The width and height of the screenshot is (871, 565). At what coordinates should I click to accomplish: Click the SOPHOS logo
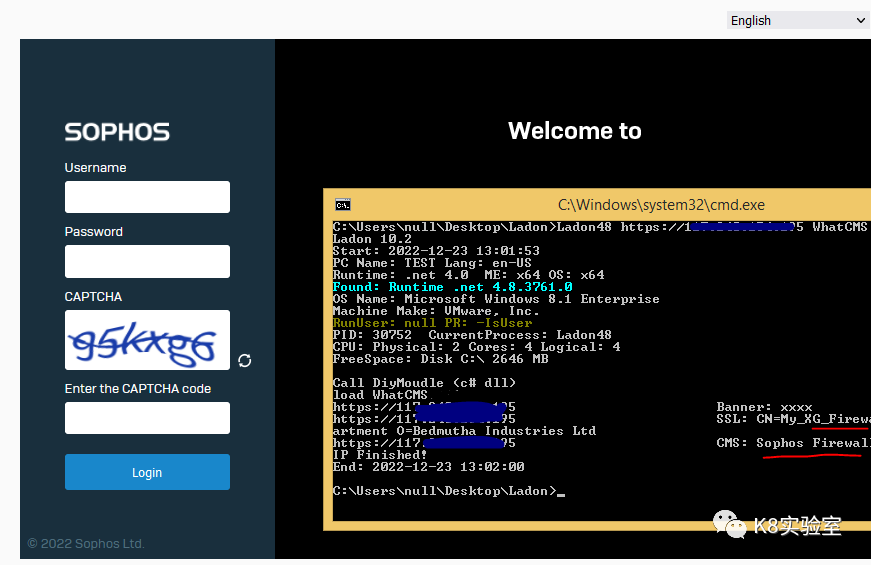pos(117,132)
